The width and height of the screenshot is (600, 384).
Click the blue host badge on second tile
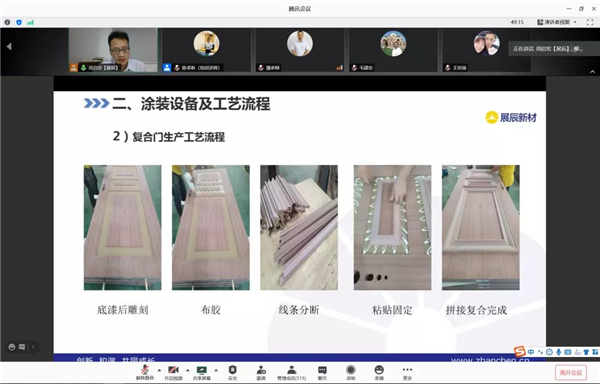click(x=167, y=68)
